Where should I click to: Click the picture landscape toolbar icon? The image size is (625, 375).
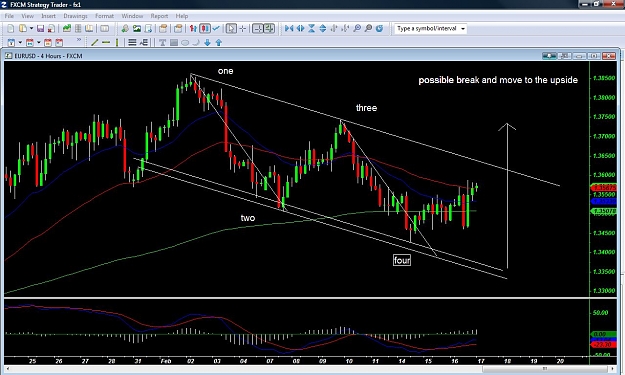[x=137, y=28]
